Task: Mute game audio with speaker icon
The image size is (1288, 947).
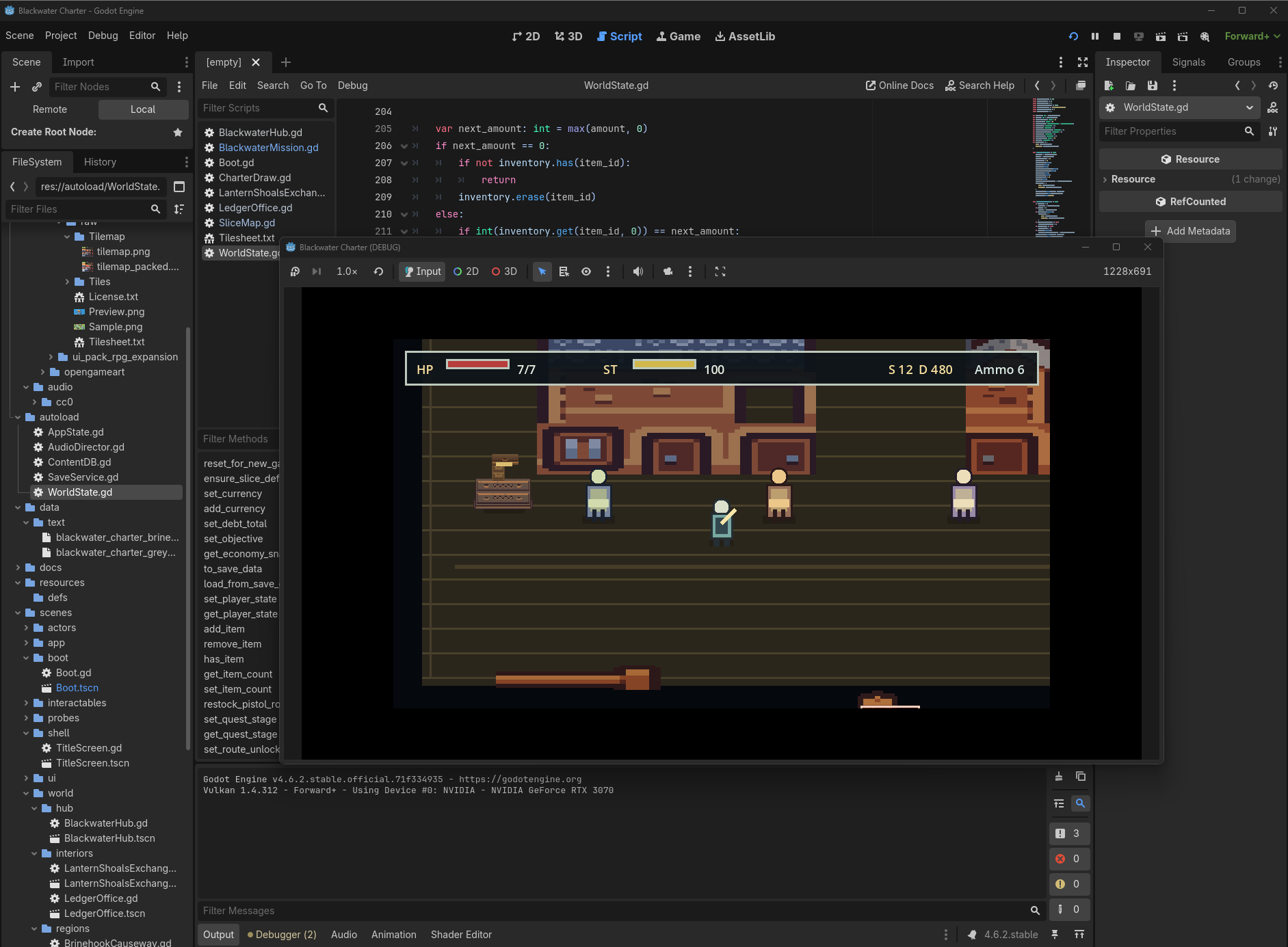Action: tap(638, 271)
